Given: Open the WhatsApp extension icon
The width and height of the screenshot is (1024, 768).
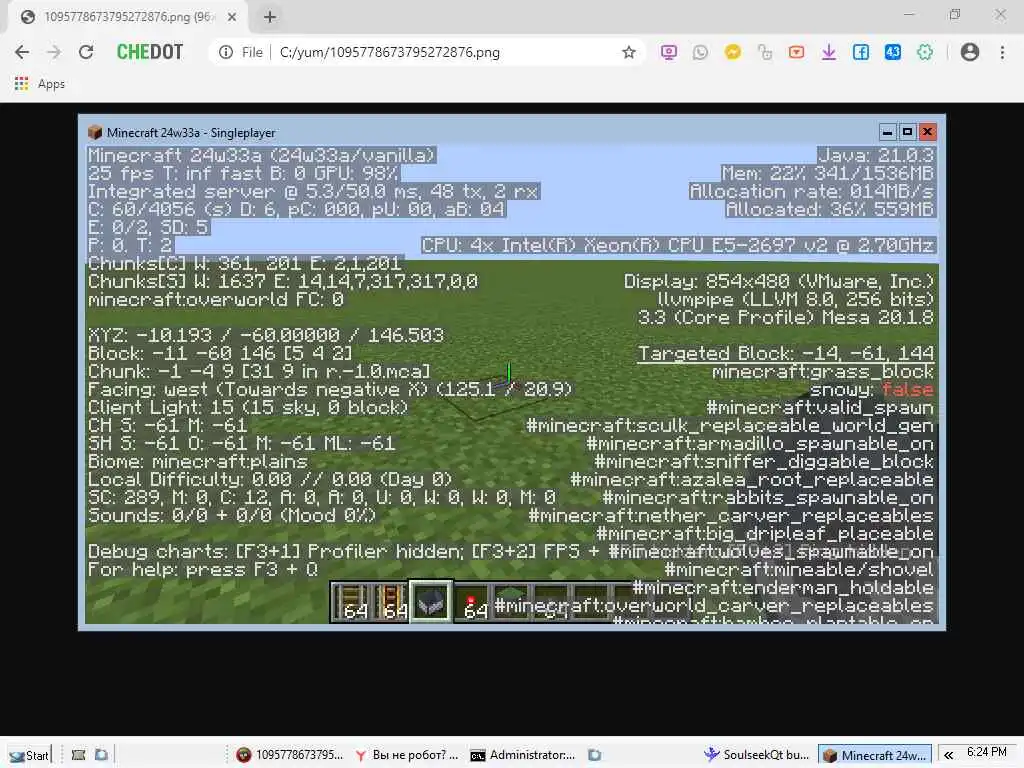Looking at the screenshot, I should (x=700, y=52).
